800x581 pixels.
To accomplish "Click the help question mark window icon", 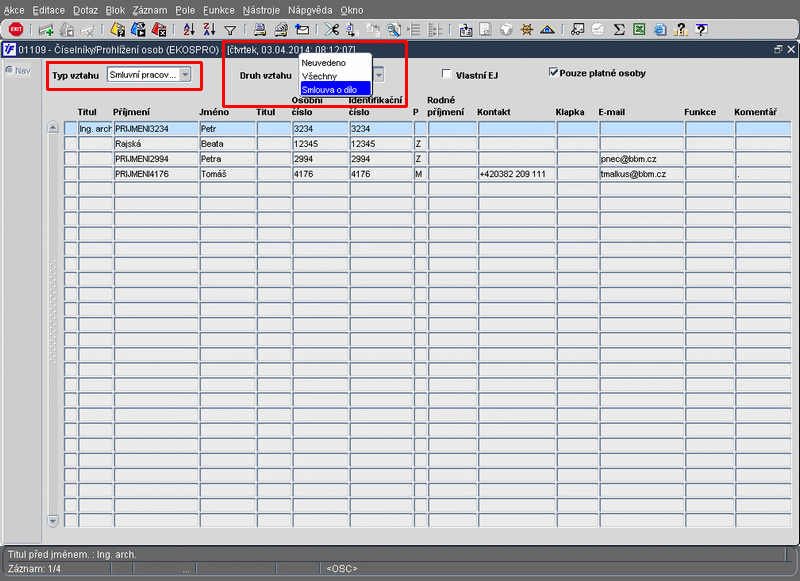I will point(702,30).
